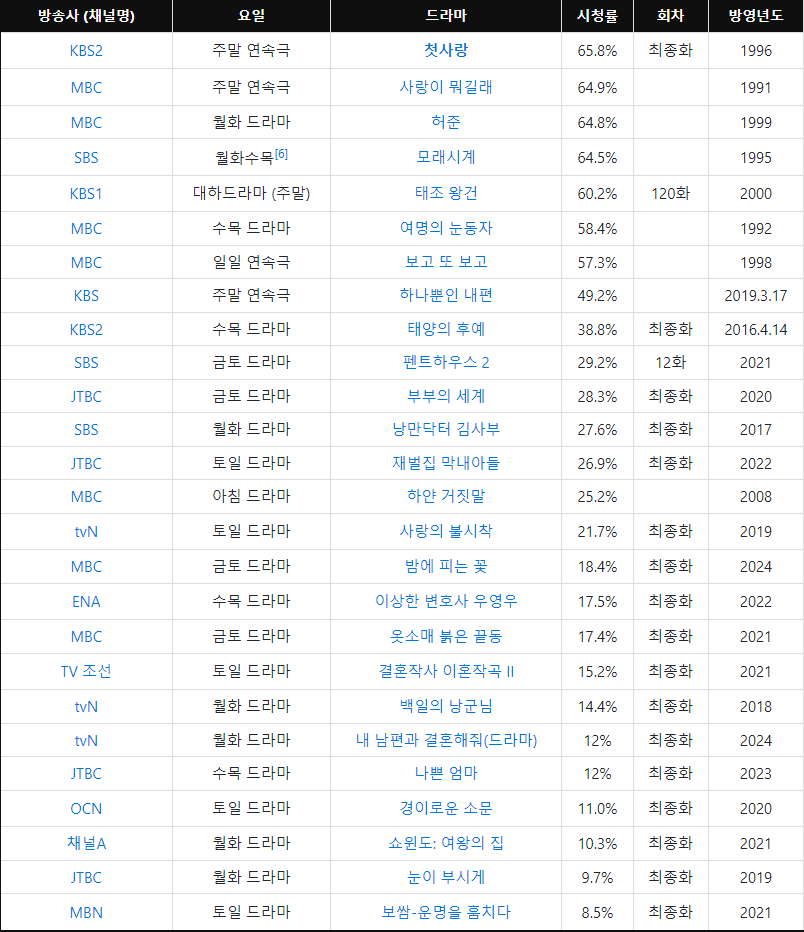Viewport: 804px width, 932px height.
Task: Select the 9.7% rating cell
Action: (x=597, y=878)
